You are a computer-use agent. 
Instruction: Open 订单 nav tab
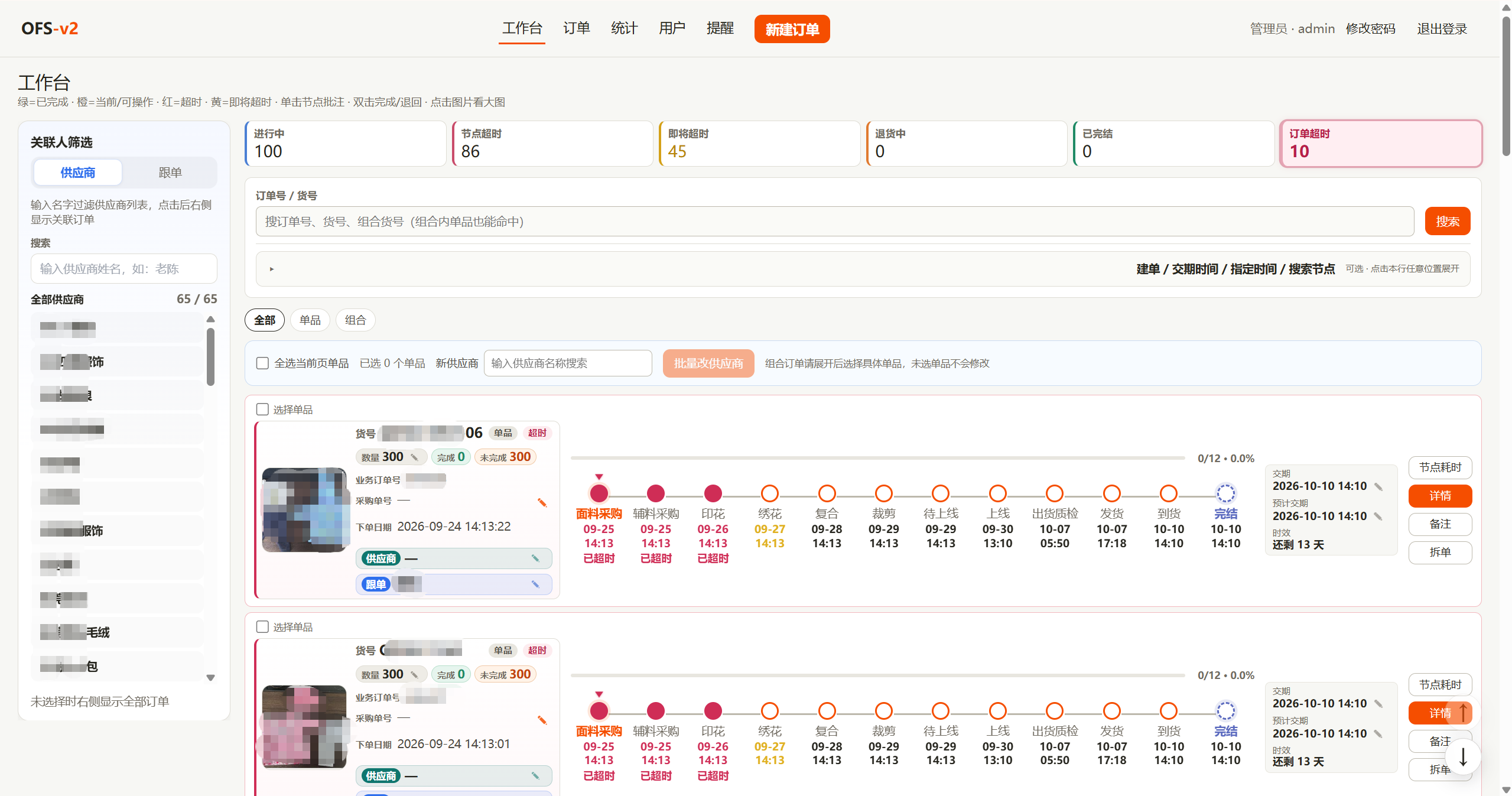pos(576,28)
